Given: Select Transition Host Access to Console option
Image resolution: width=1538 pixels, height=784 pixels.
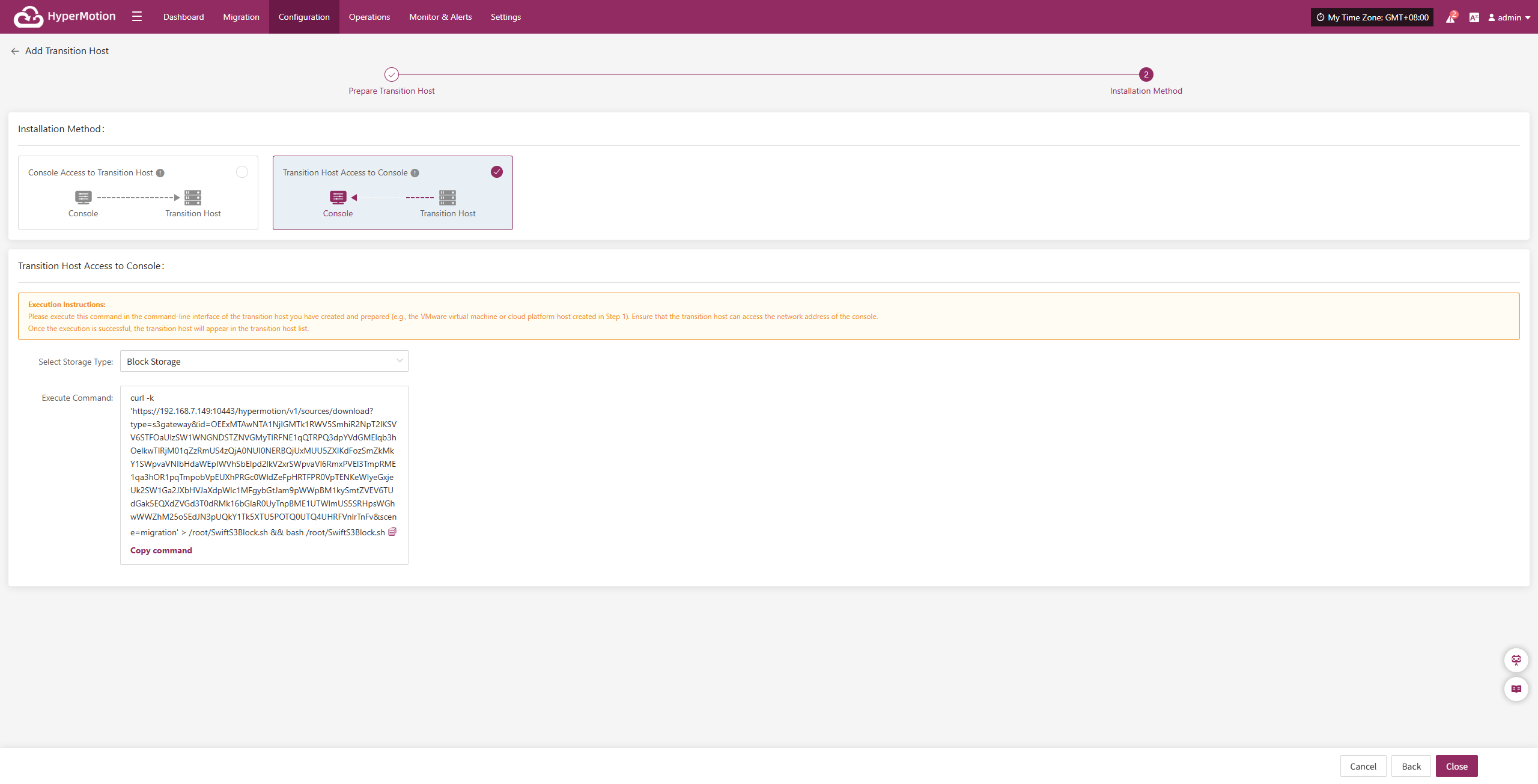Looking at the screenshot, I should (x=497, y=172).
